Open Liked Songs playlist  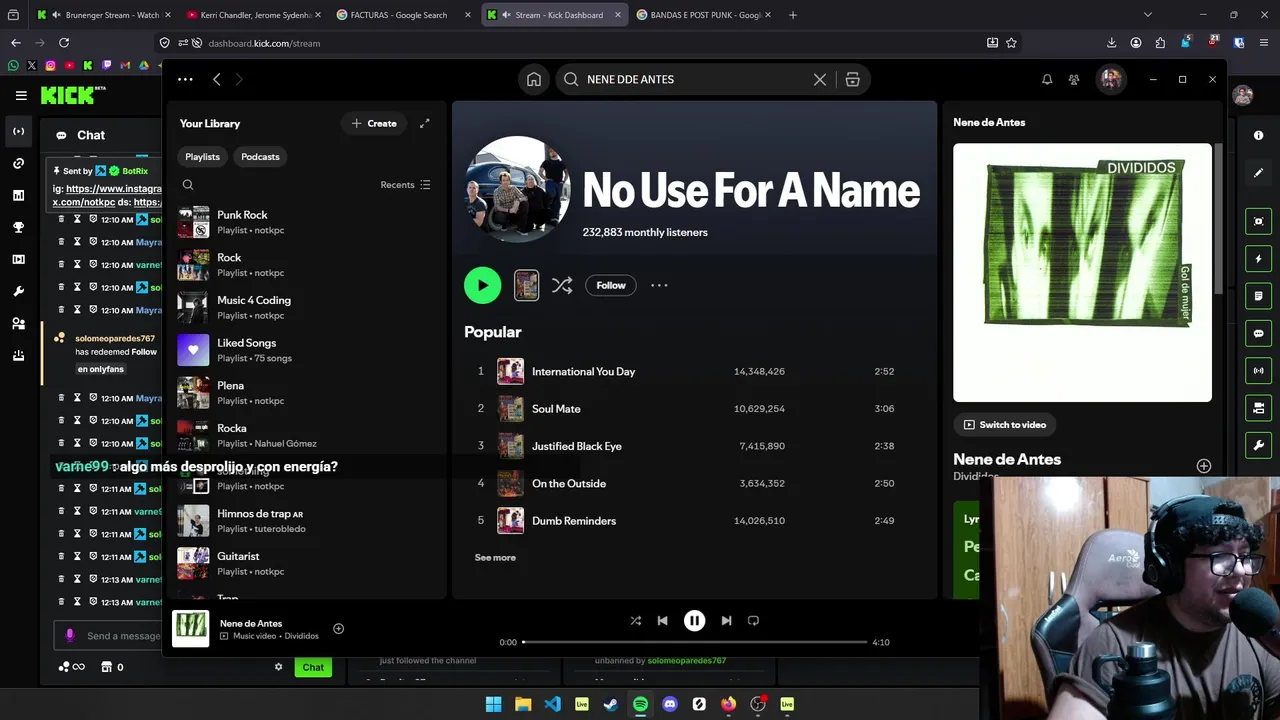click(306, 350)
